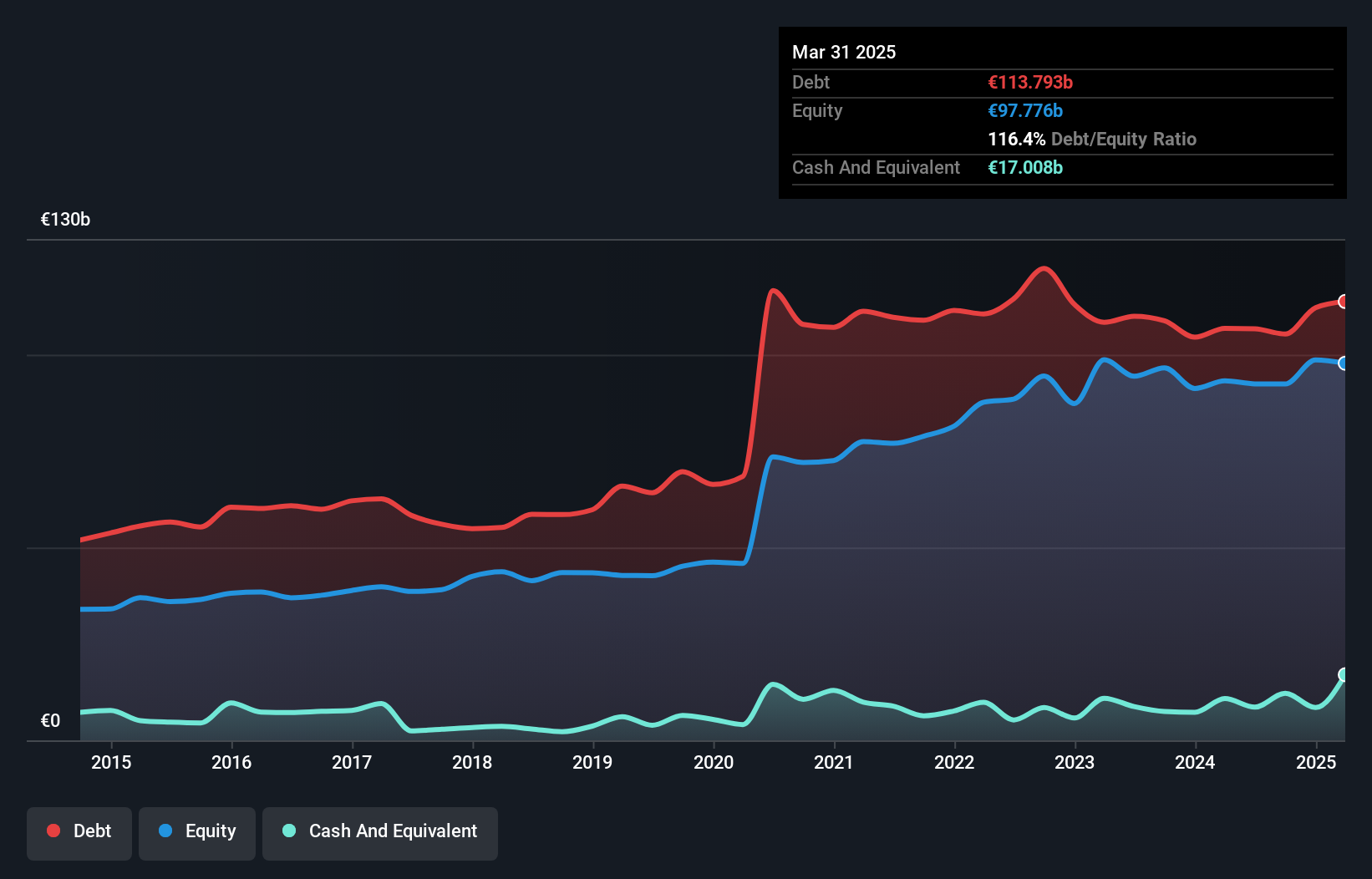
Task: Click the 116.4% Debt/Equity Ratio text
Action: [x=1092, y=139]
